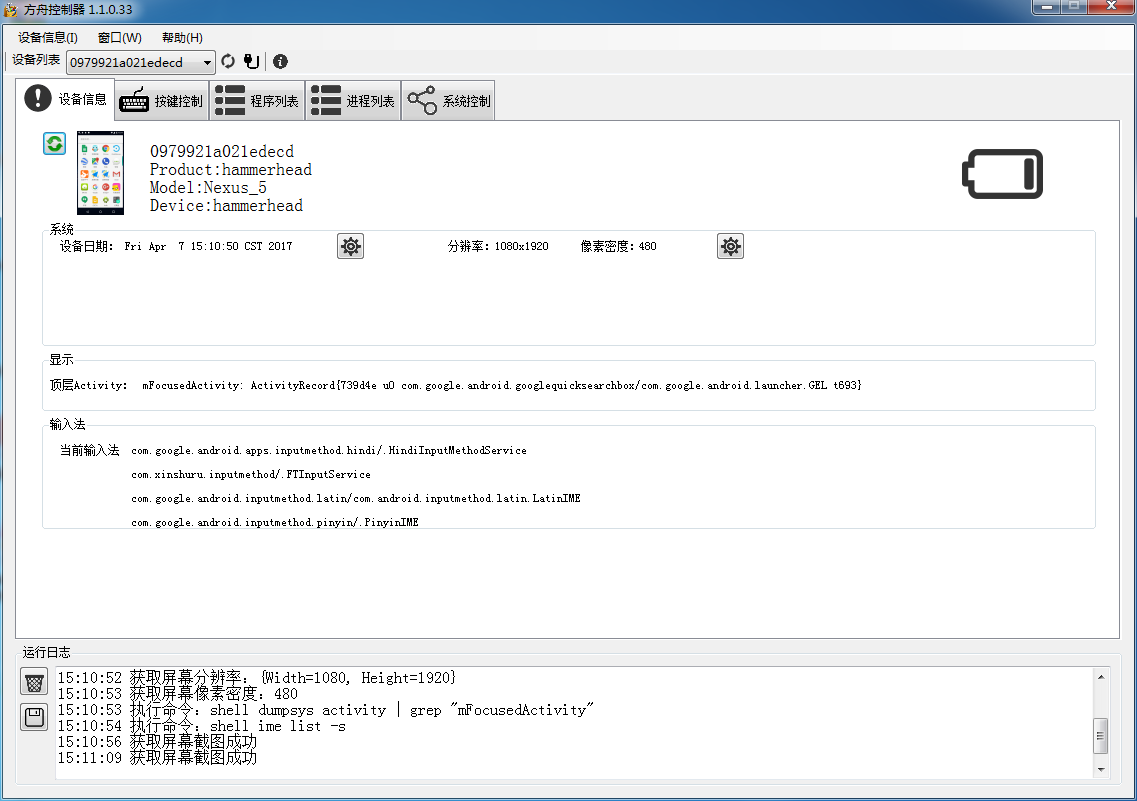Click the info icon in toolbar
Screen dimensions: 1137x801
click(x=280, y=62)
